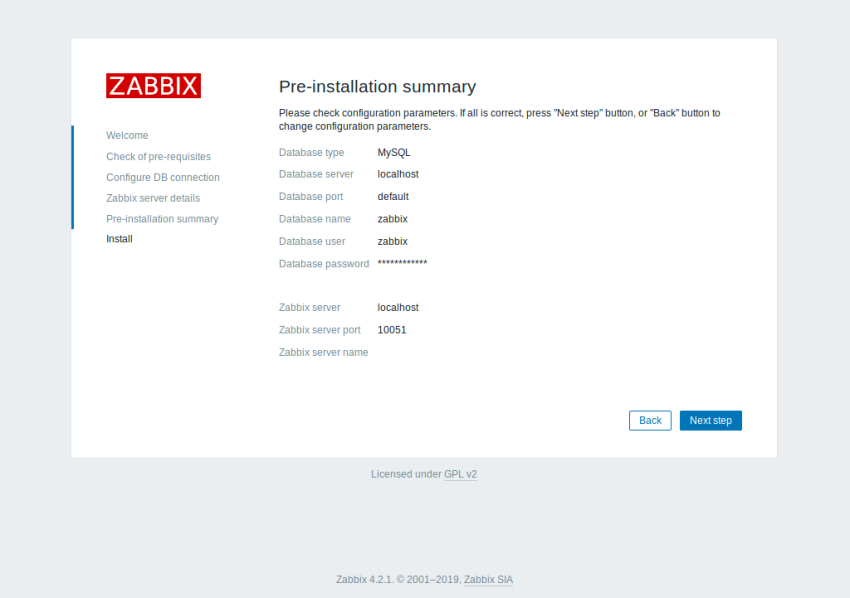This screenshot has width=850, height=598.
Task: Select Configure DB connection step
Action: pyautogui.click(x=163, y=177)
